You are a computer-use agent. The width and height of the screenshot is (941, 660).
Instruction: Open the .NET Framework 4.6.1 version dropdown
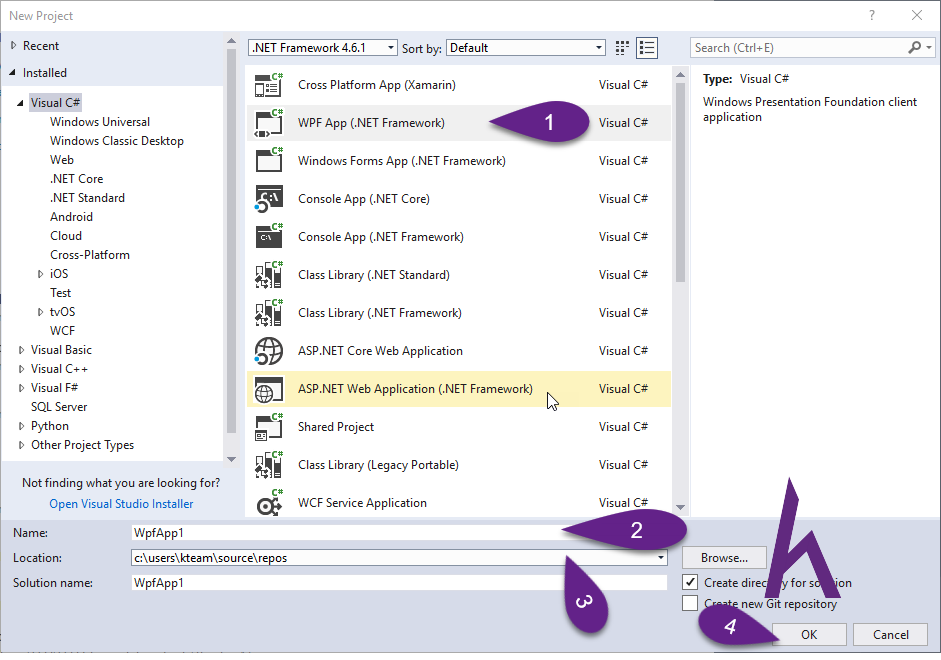click(323, 48)
